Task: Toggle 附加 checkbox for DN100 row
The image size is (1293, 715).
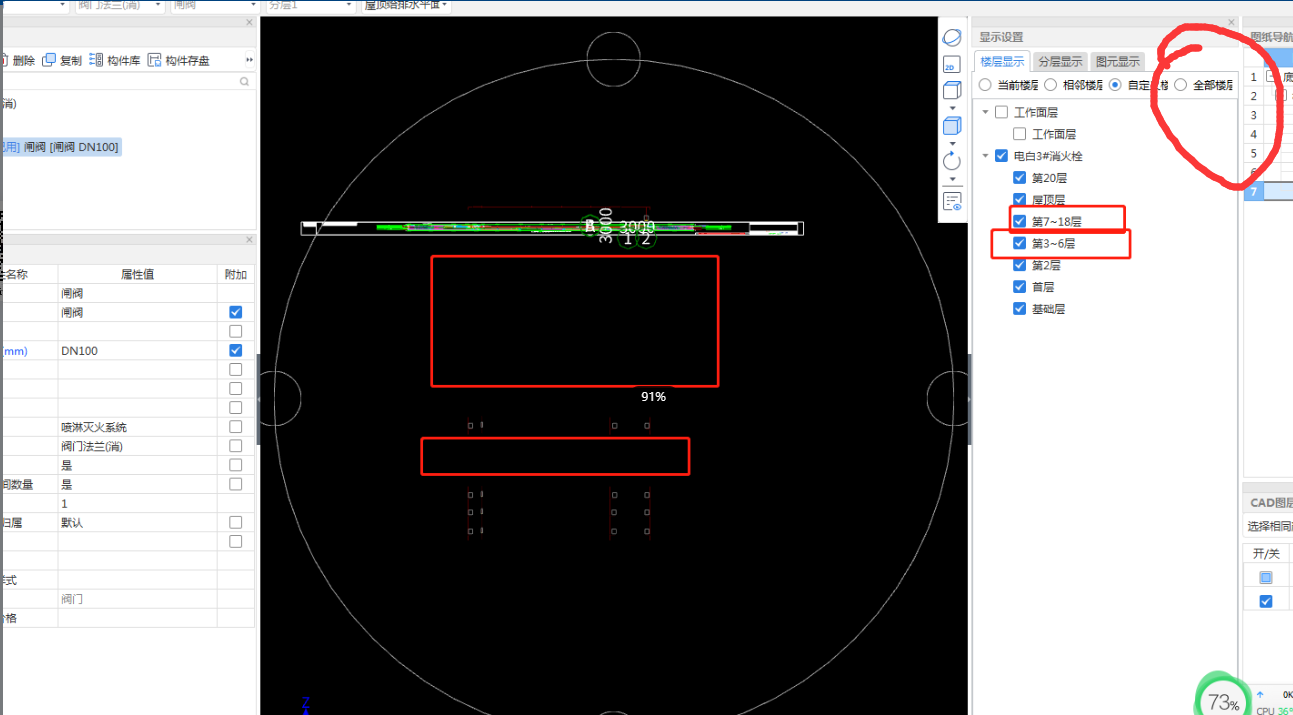Action: (x=236, y=351)
